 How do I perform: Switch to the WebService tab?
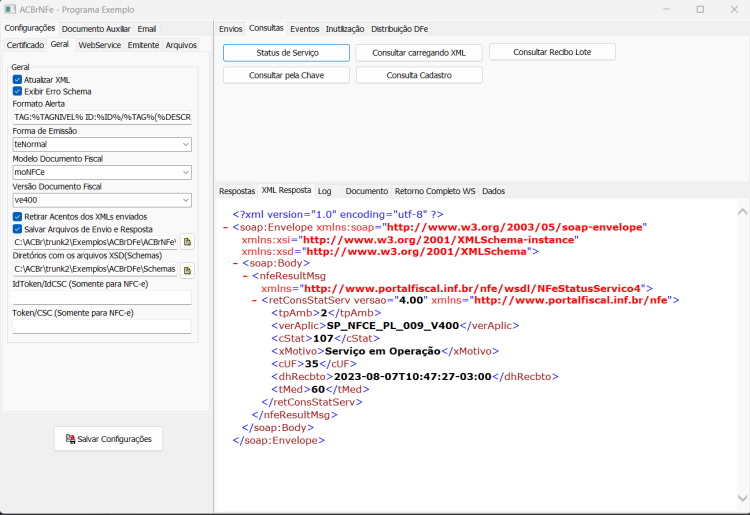tap(99, 45)
